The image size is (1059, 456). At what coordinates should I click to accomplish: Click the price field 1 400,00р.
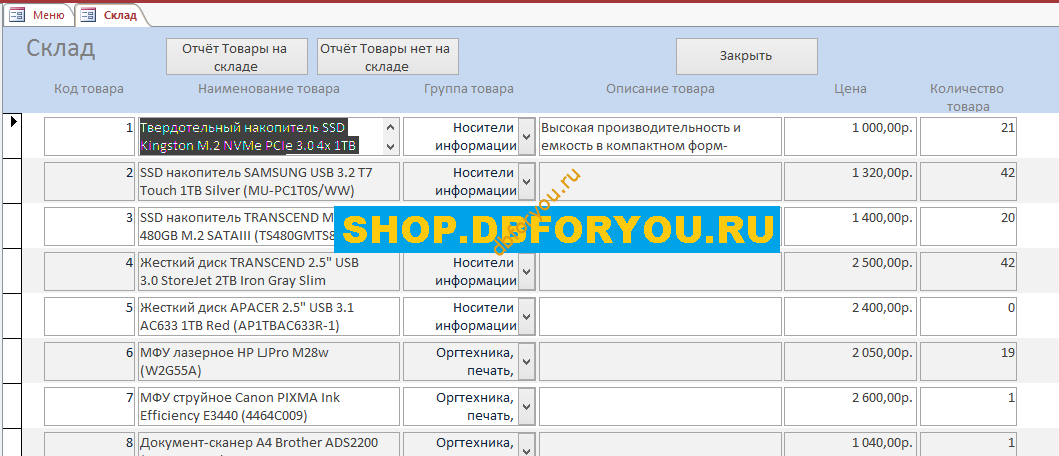tap(850, 226)
